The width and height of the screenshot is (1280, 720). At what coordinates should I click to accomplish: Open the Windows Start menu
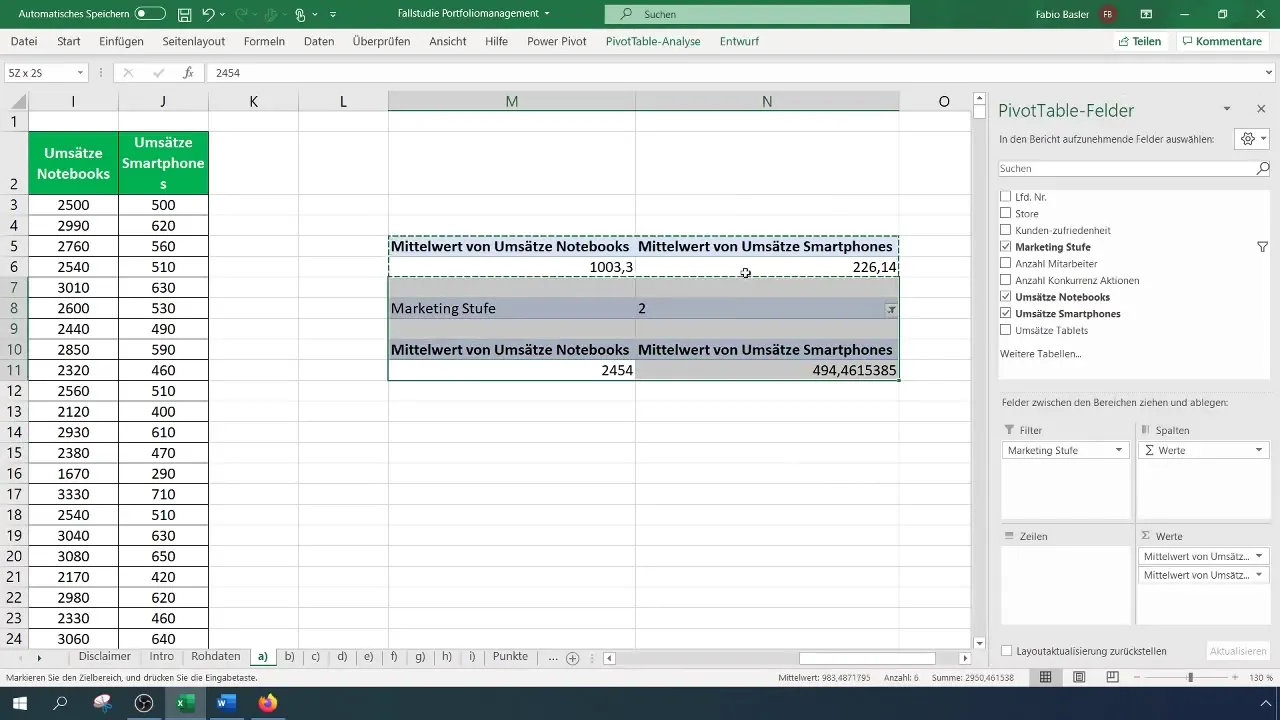pos(20,703)
